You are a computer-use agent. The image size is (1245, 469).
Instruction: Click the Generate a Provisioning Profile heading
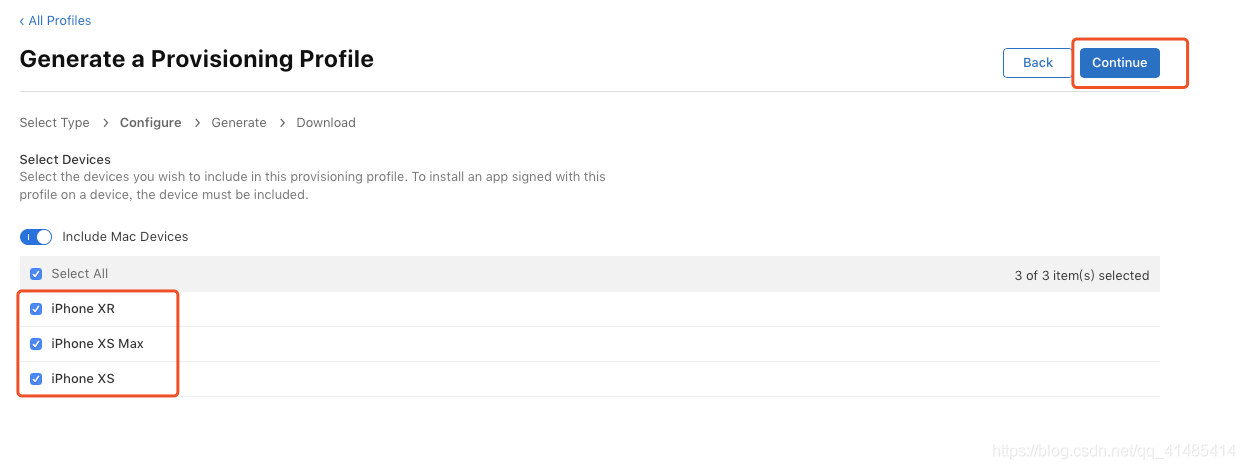click(197, 59)
